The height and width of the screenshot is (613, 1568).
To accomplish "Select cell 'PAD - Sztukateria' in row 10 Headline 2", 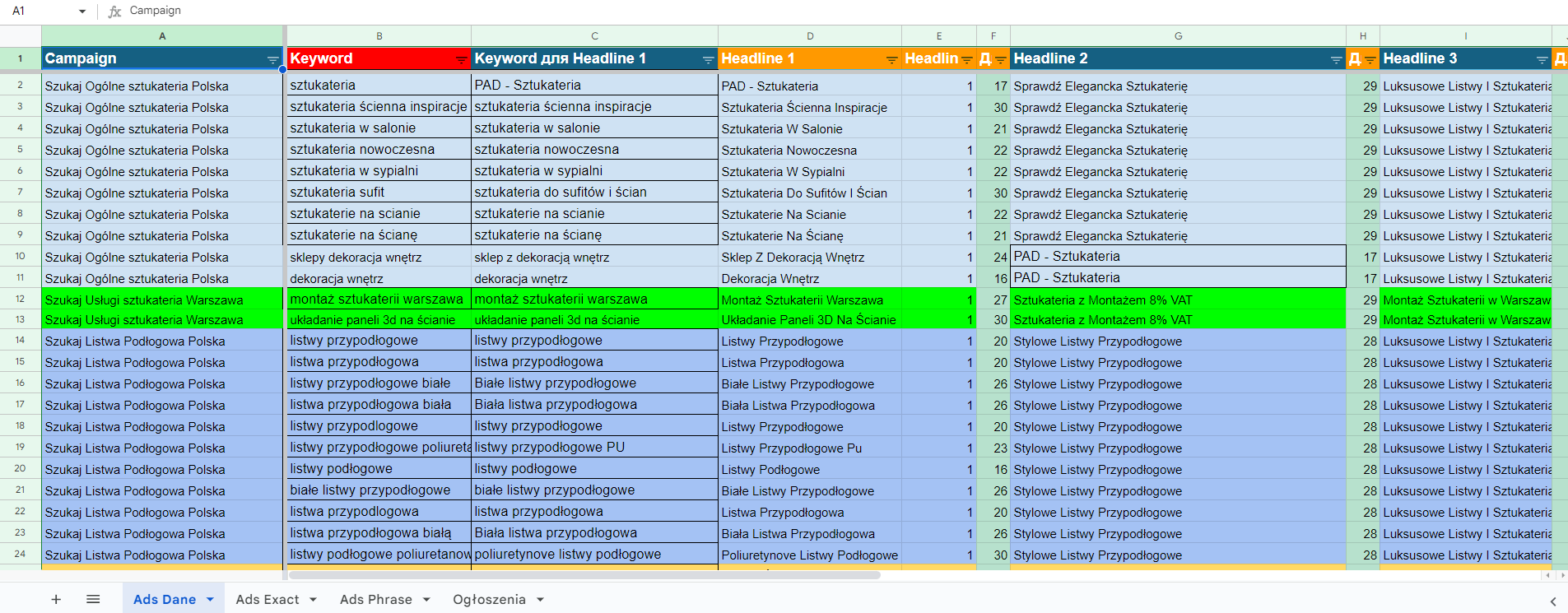I will [x=1178, y=257].
